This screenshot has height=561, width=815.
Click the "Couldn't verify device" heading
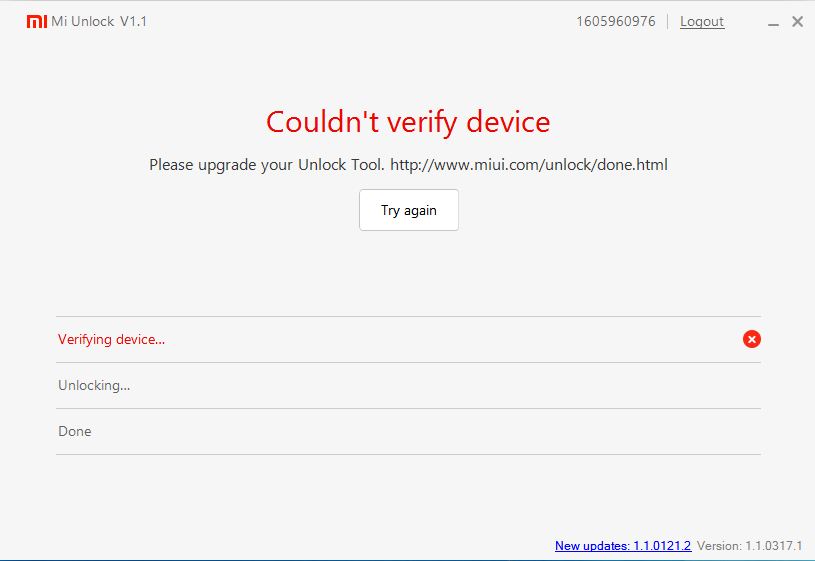point(408,122)
